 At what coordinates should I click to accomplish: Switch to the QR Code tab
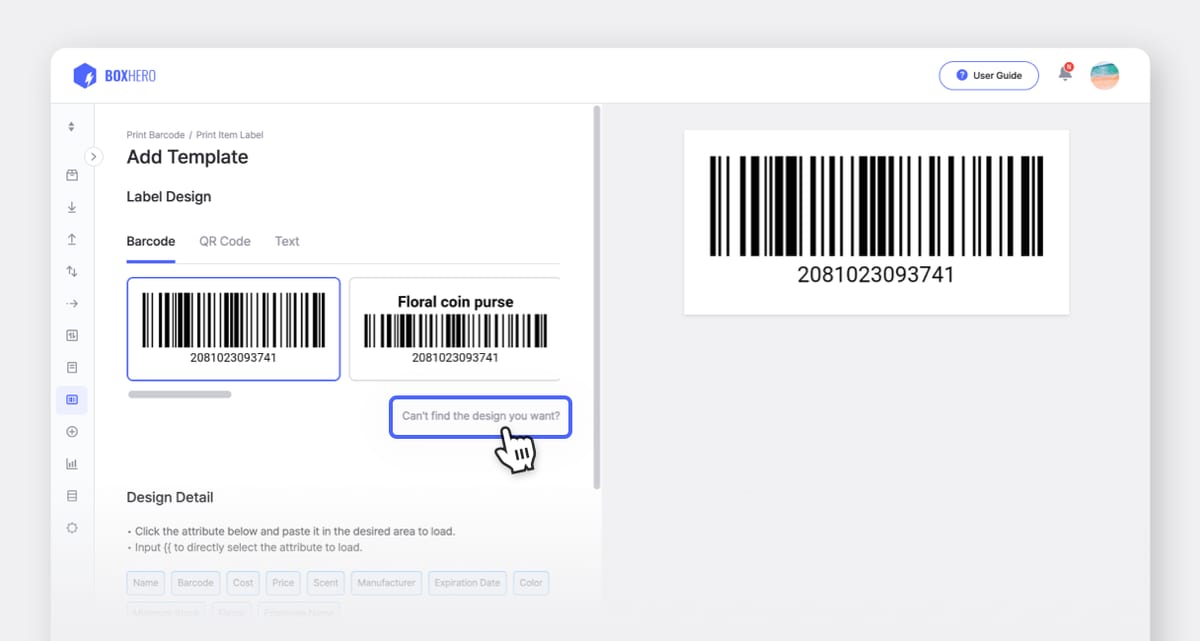[x=224, y=241]
